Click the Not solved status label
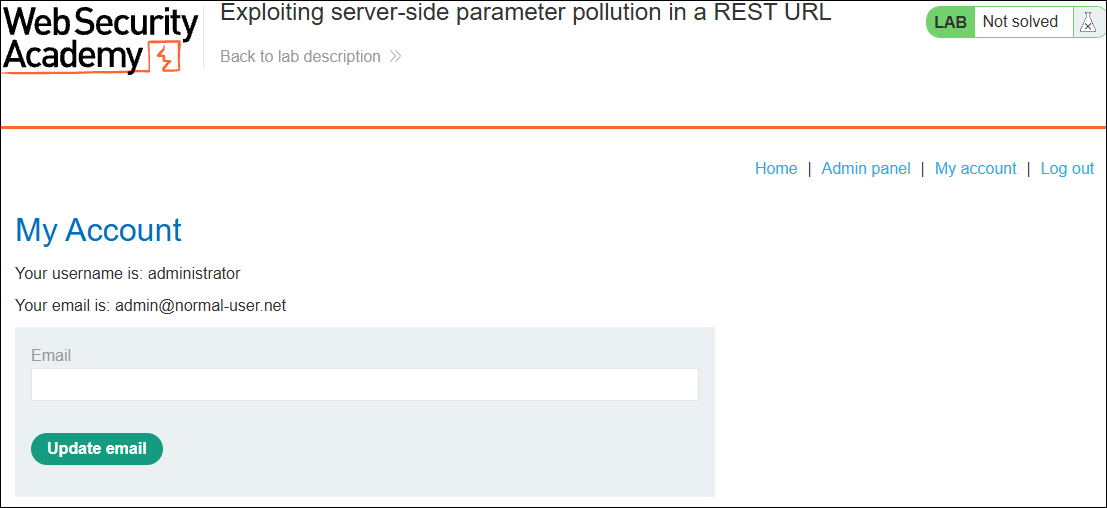The width and height of the screenshot is (1107, 508). coord(1020,22)
